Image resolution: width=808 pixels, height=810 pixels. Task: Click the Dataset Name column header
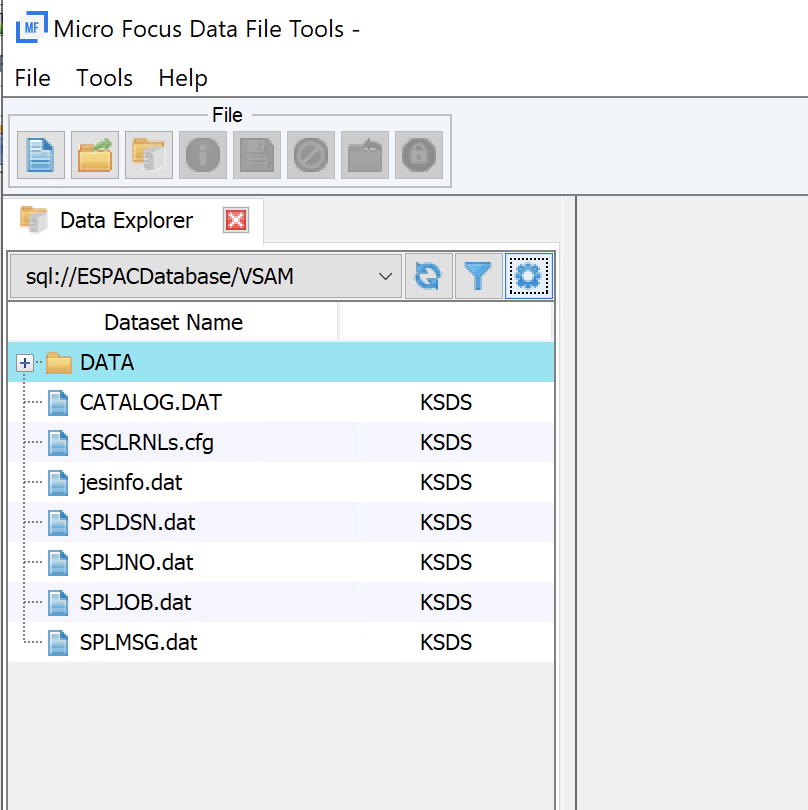coord(173,322)
